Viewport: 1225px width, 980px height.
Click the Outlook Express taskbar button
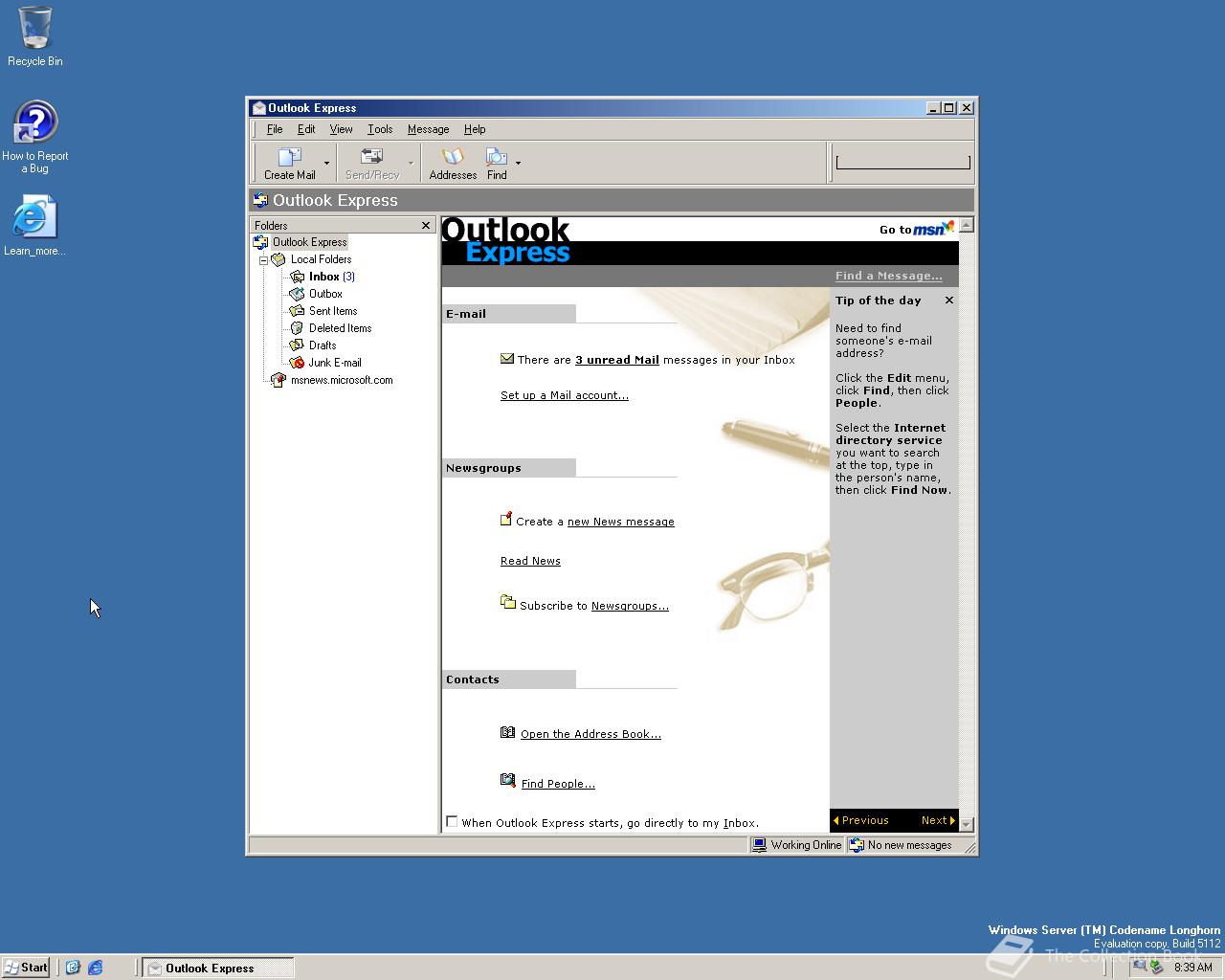(218, 968)
